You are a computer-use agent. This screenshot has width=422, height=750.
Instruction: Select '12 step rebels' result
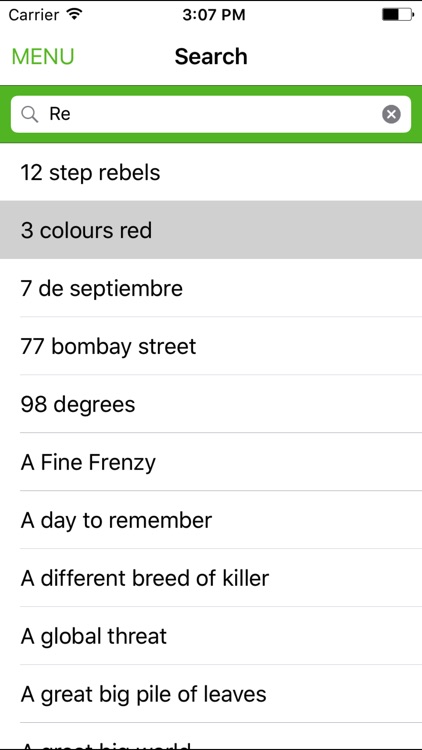(211, 172)
